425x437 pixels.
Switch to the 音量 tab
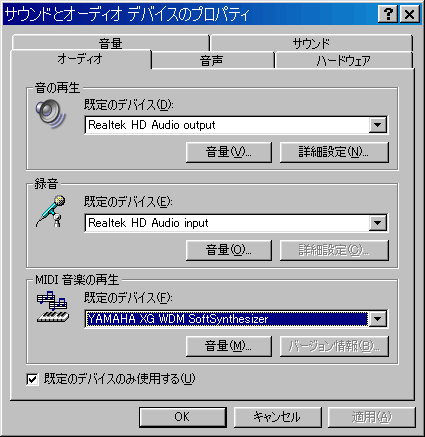point(110,43)
